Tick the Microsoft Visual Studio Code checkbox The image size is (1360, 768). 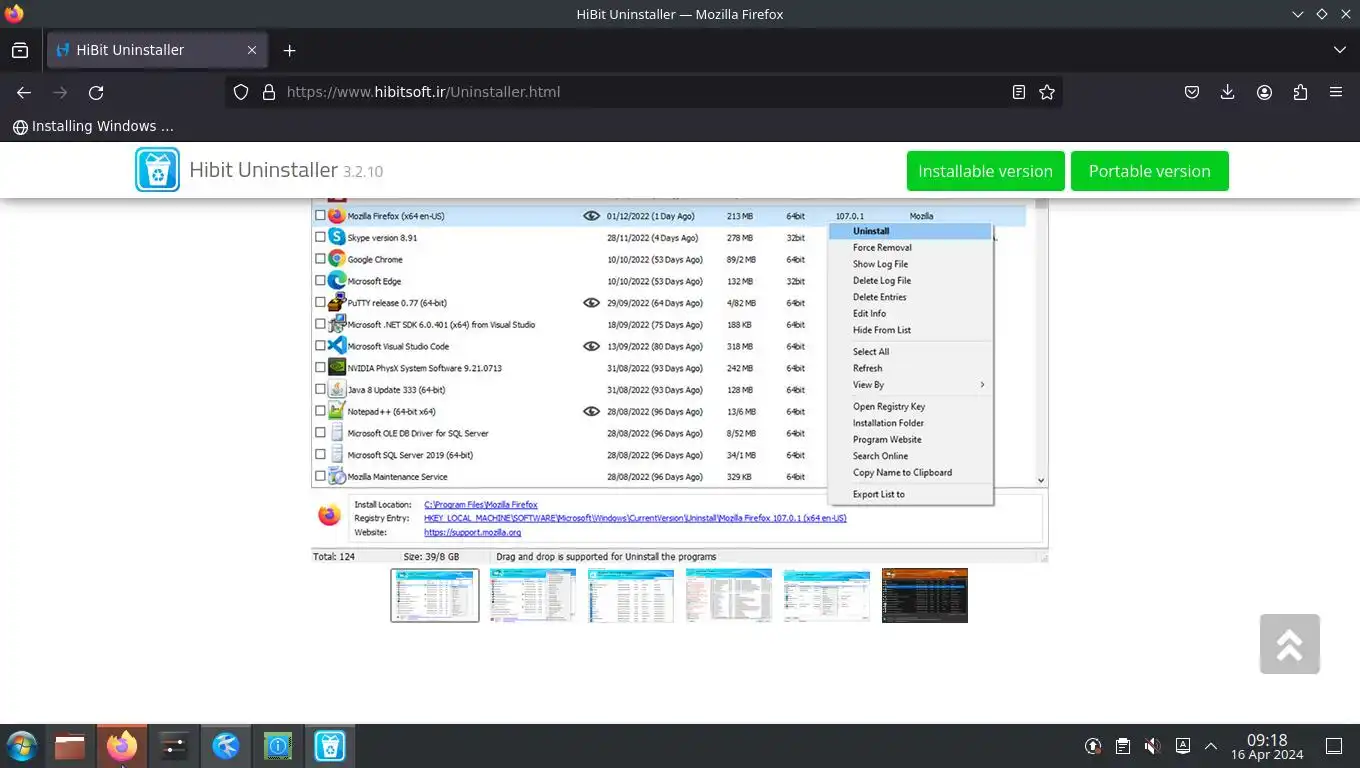point(320,346)
